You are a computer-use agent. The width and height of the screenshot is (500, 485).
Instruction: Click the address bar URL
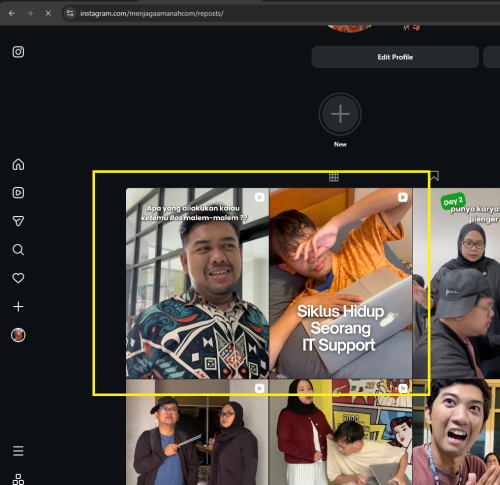(152, 14)
